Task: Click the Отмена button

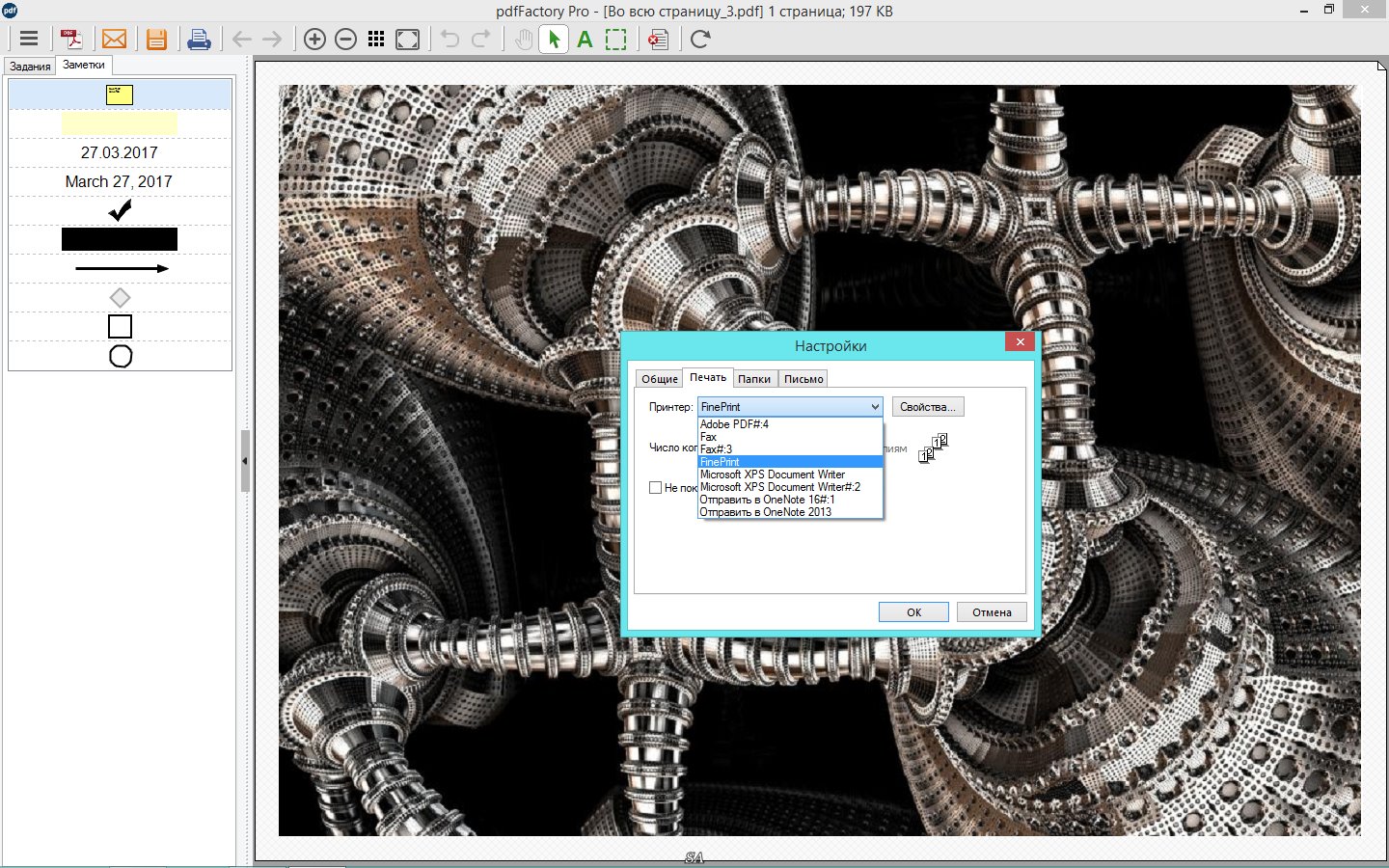Action: (x=992, y=612)
